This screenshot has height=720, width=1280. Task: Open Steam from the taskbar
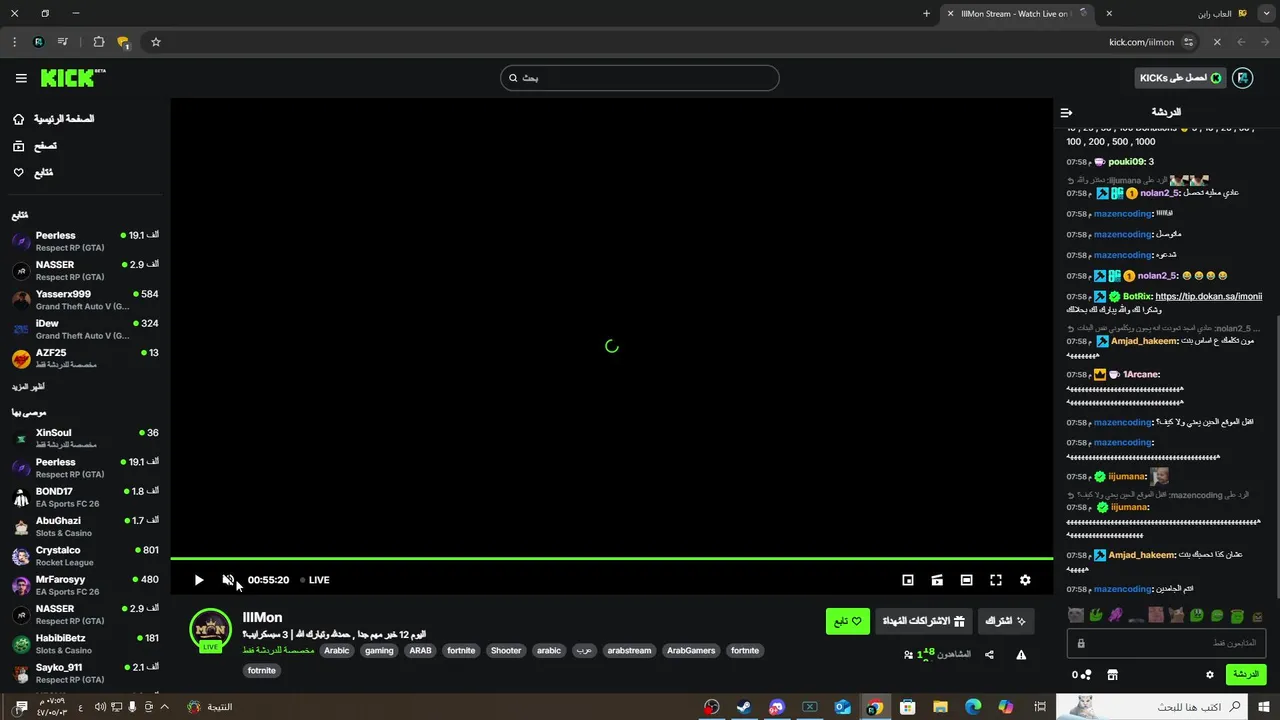tap(744, 707)
